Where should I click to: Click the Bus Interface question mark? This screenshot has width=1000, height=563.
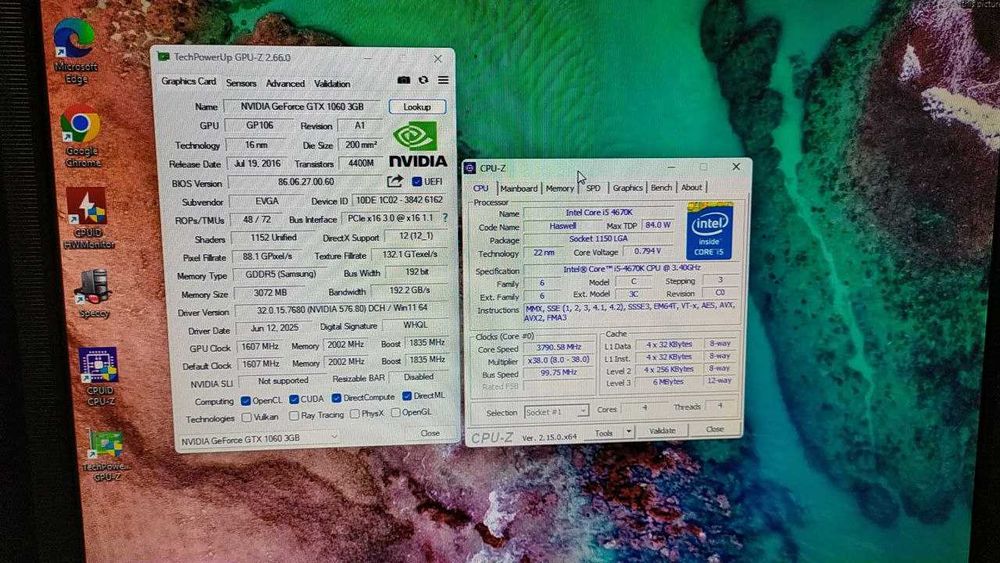tap(445, 217)
